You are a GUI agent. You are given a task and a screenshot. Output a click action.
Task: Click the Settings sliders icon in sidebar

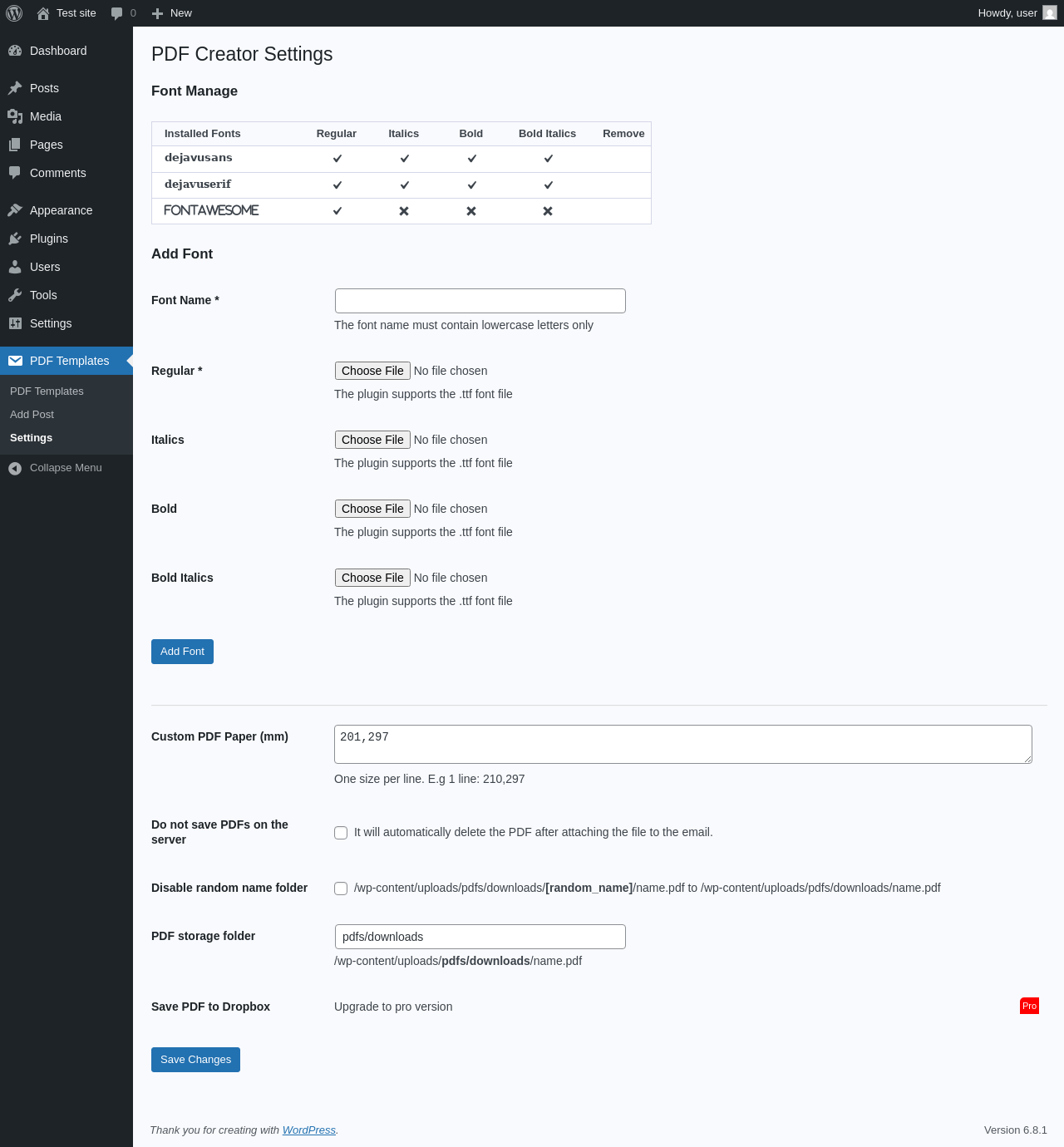pyautogui.click(x=15, y=323)
